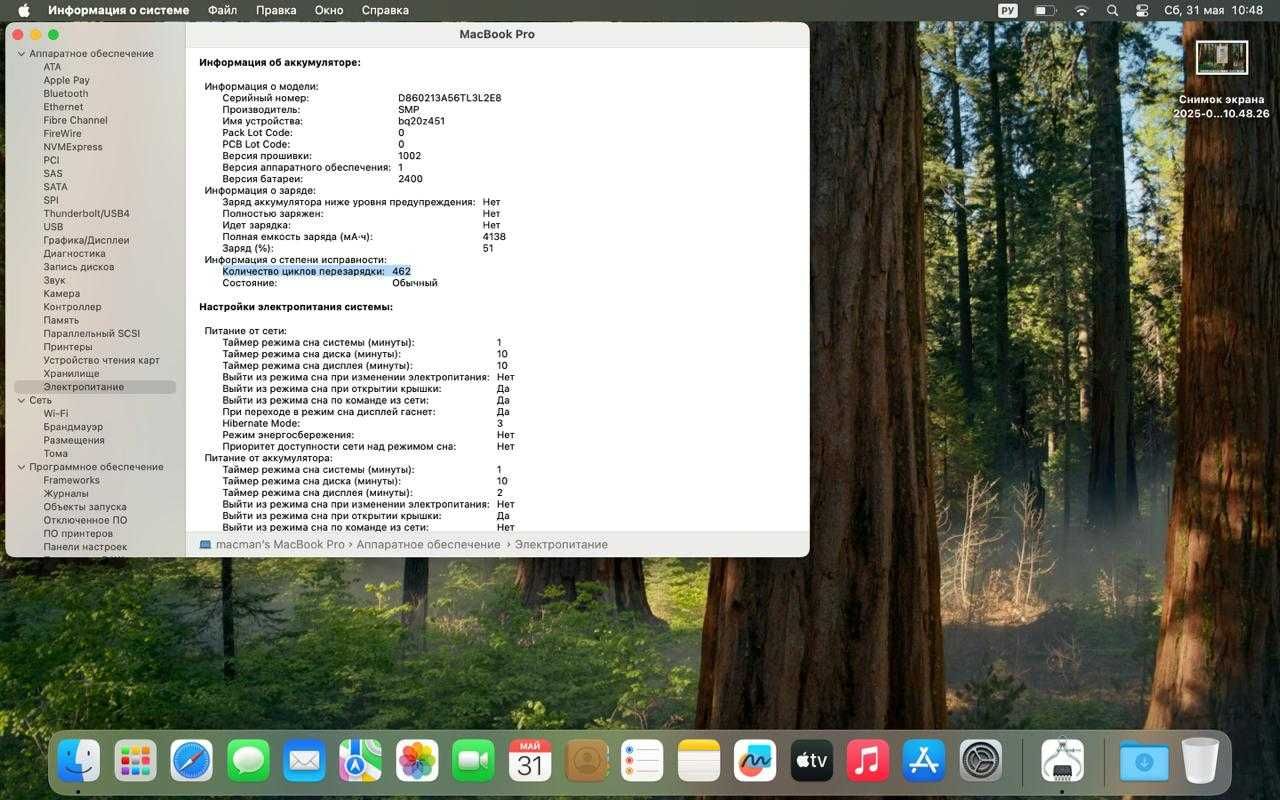The image size is (1280, 800).
Task: Select Thunderbolt/USB4 in the sidebar
Action: click(x=86, y=214)
